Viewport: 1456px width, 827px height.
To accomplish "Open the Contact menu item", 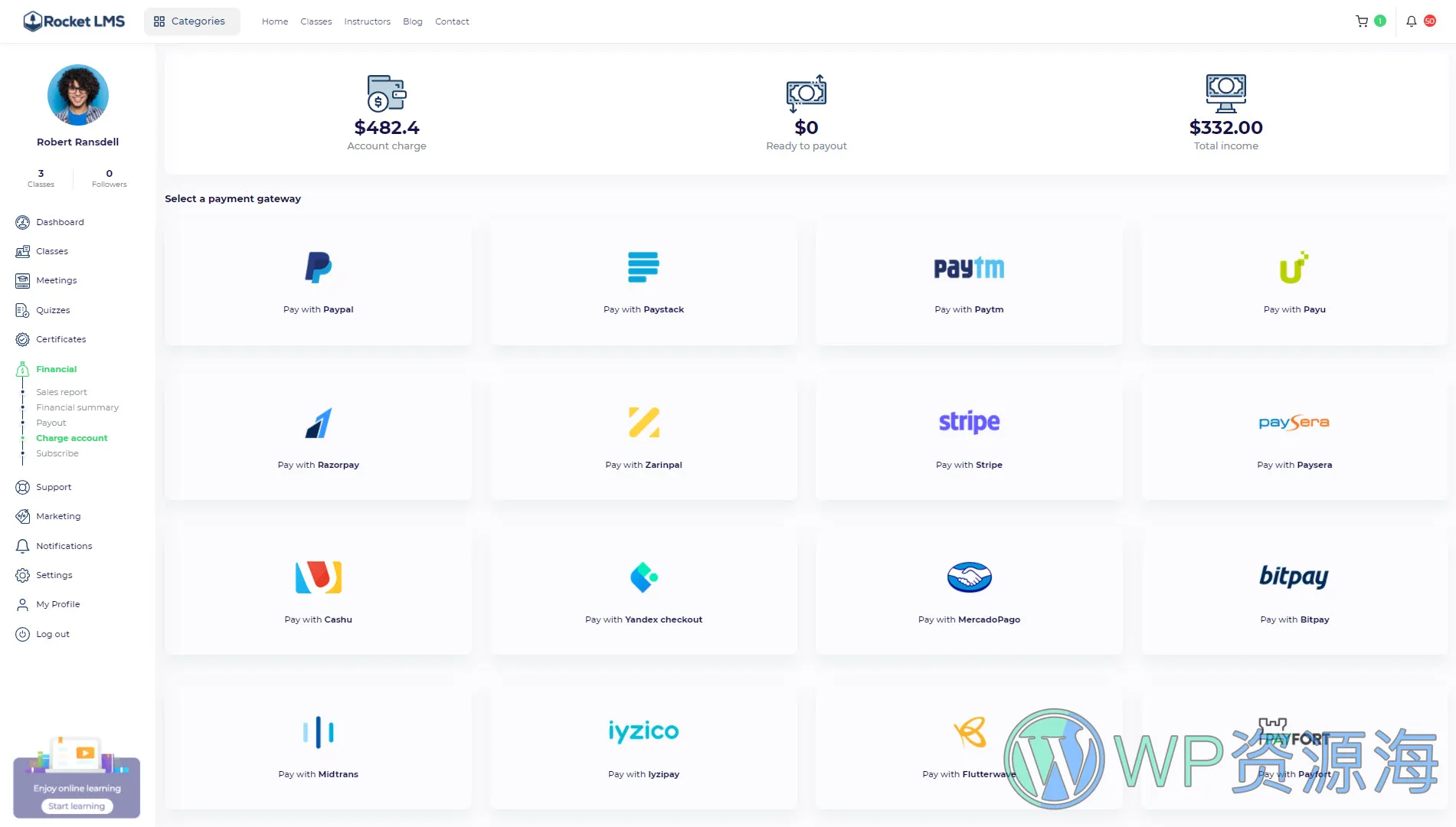I will click(x=452, y=21).
